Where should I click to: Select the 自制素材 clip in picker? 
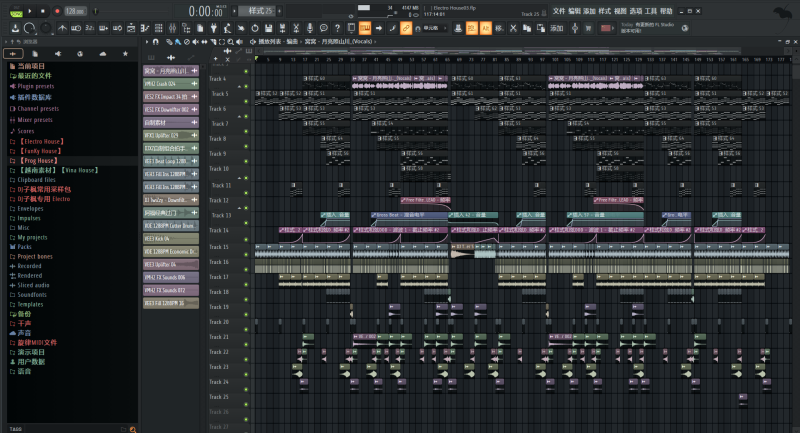(x=170, y=122)
